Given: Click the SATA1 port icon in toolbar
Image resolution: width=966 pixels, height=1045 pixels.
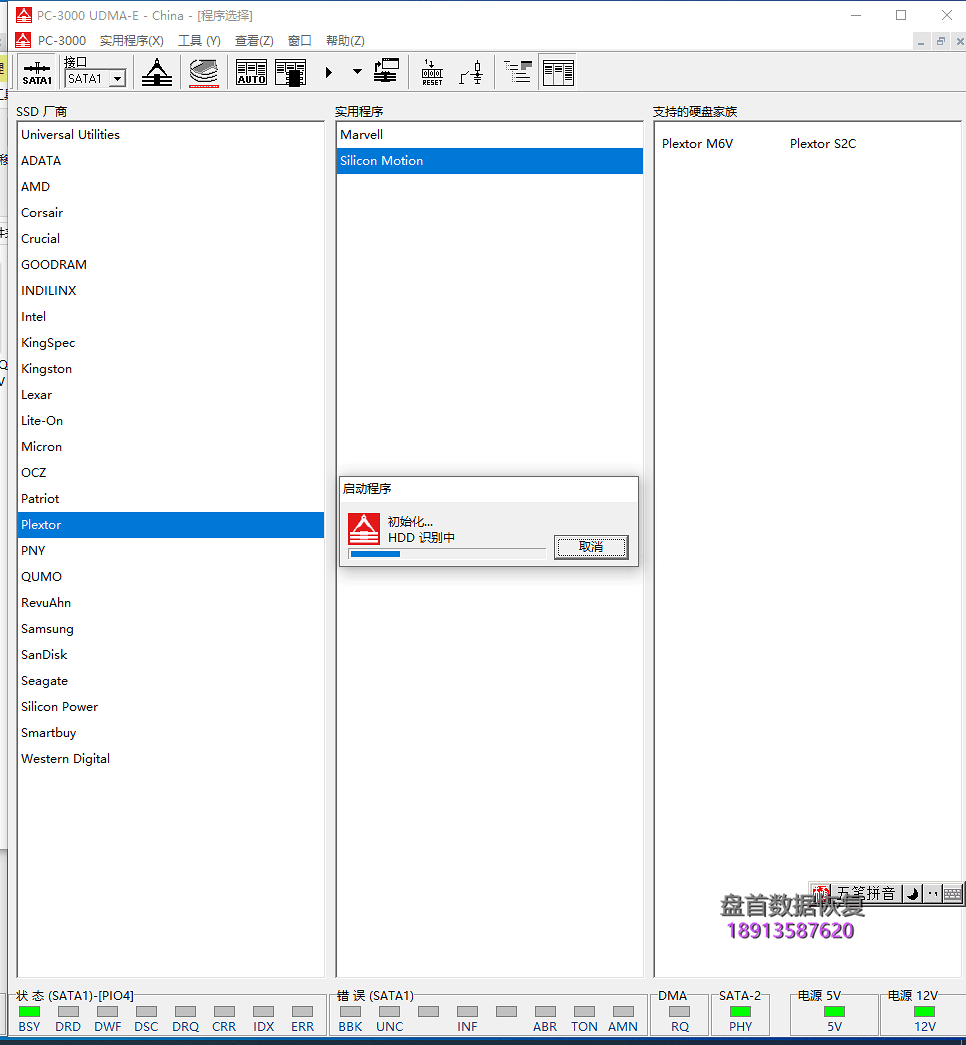Looking at the screenshot, I should [37, 72].
